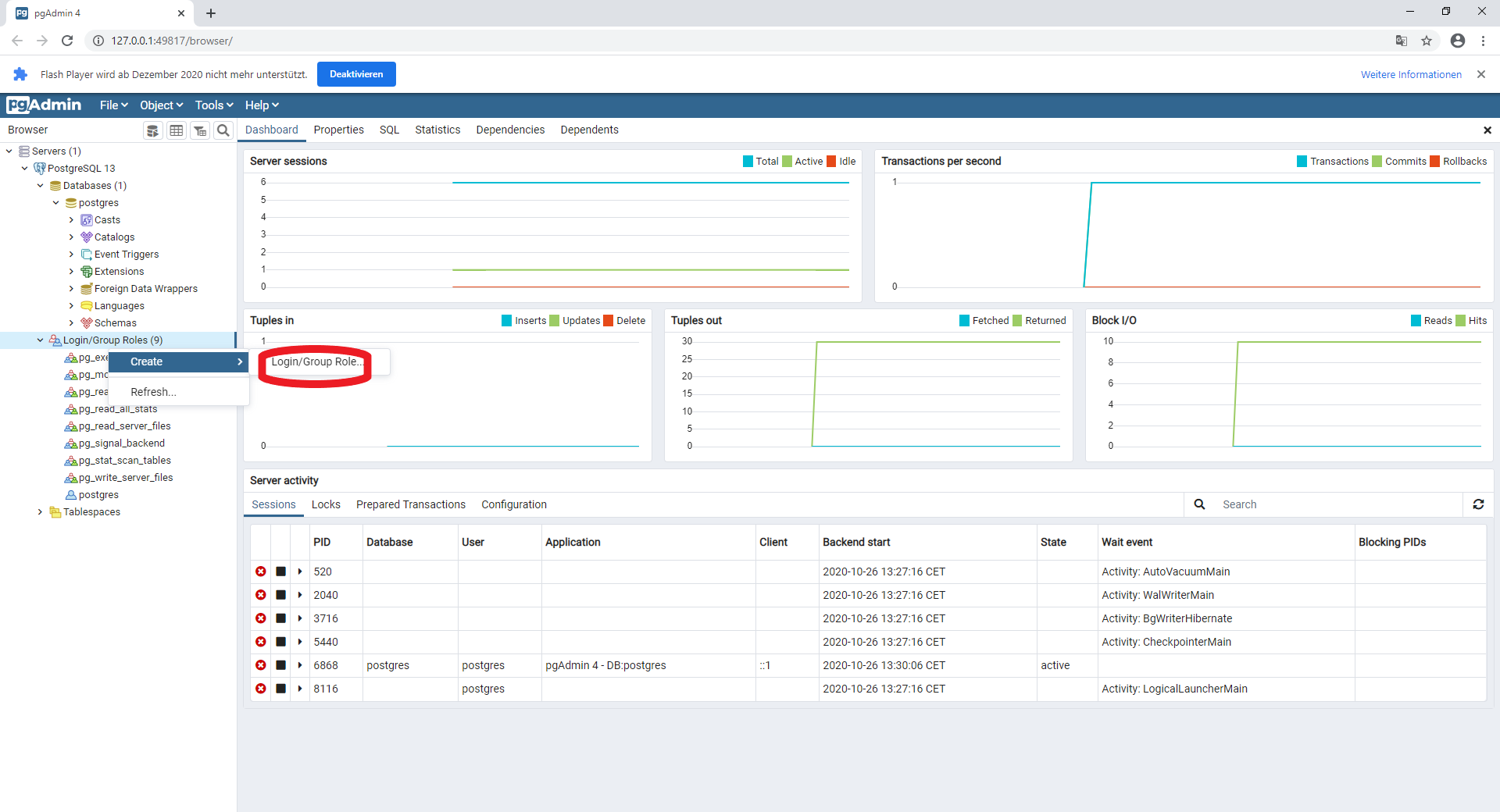Terminate session with PID 5440

pyautogui.click(x=261, y=642)
